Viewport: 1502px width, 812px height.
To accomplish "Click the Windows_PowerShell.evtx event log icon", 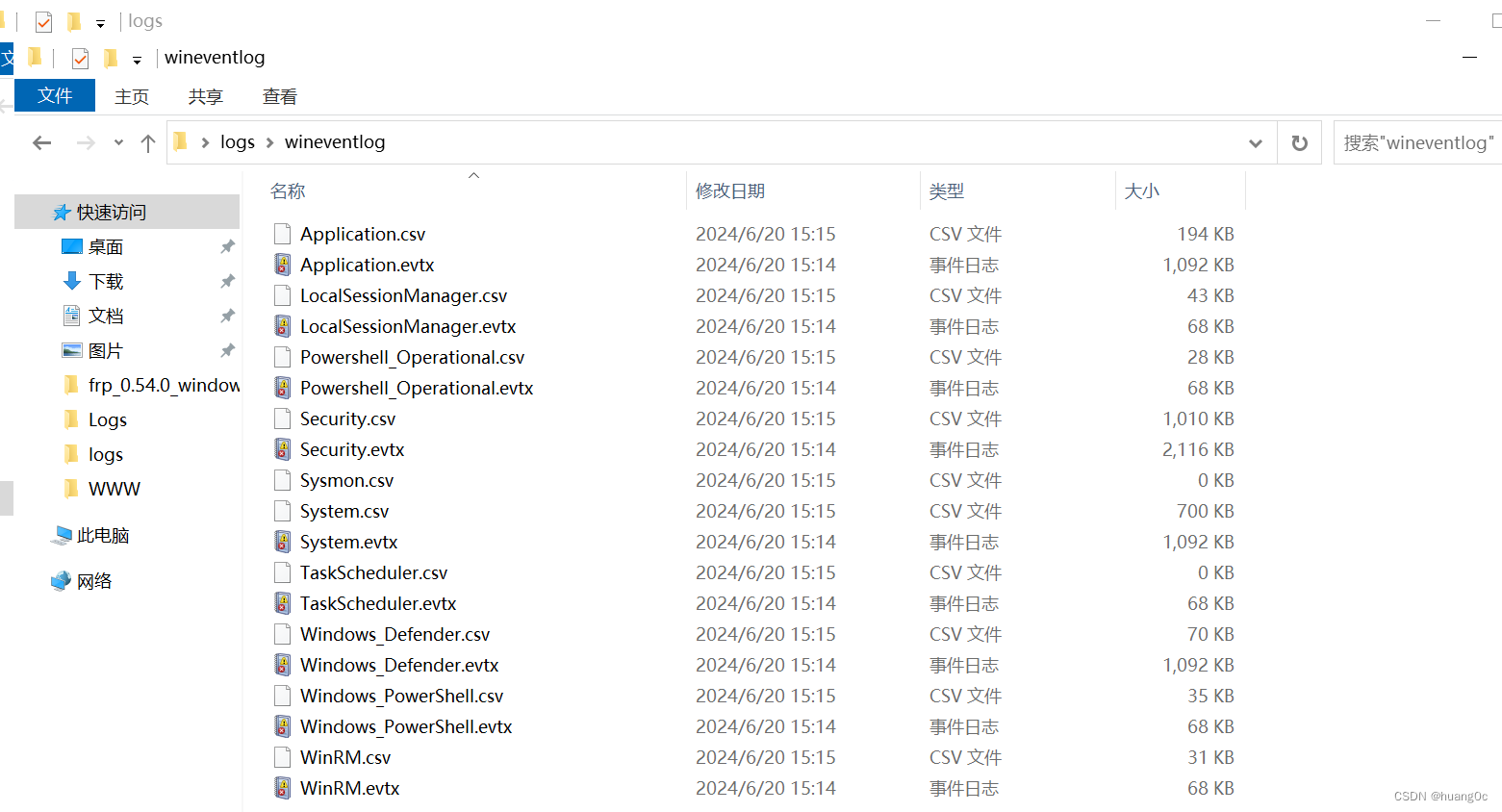I will (x=282, y=726).
